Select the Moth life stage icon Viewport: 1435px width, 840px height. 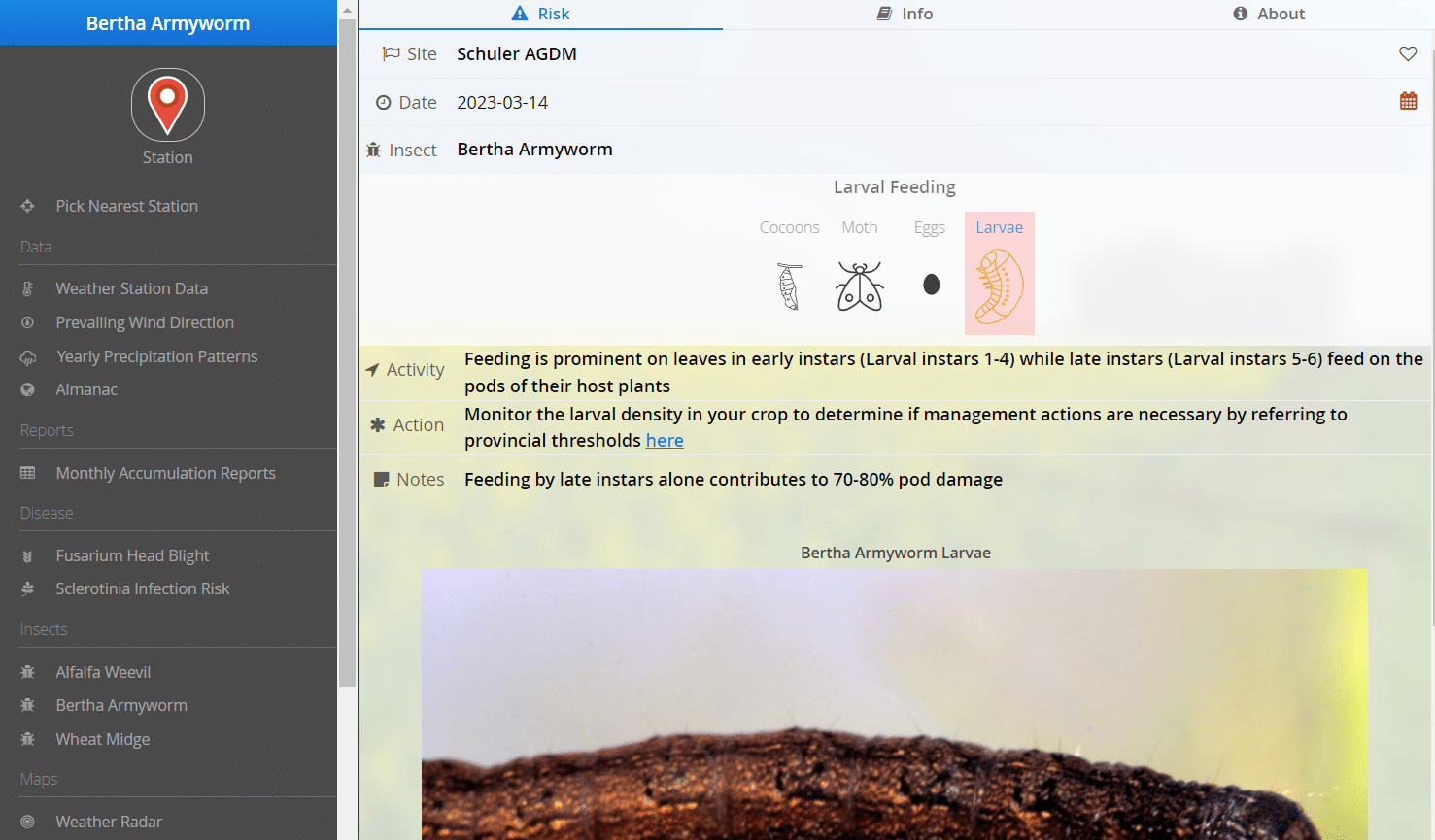click(x=860, y=286)
